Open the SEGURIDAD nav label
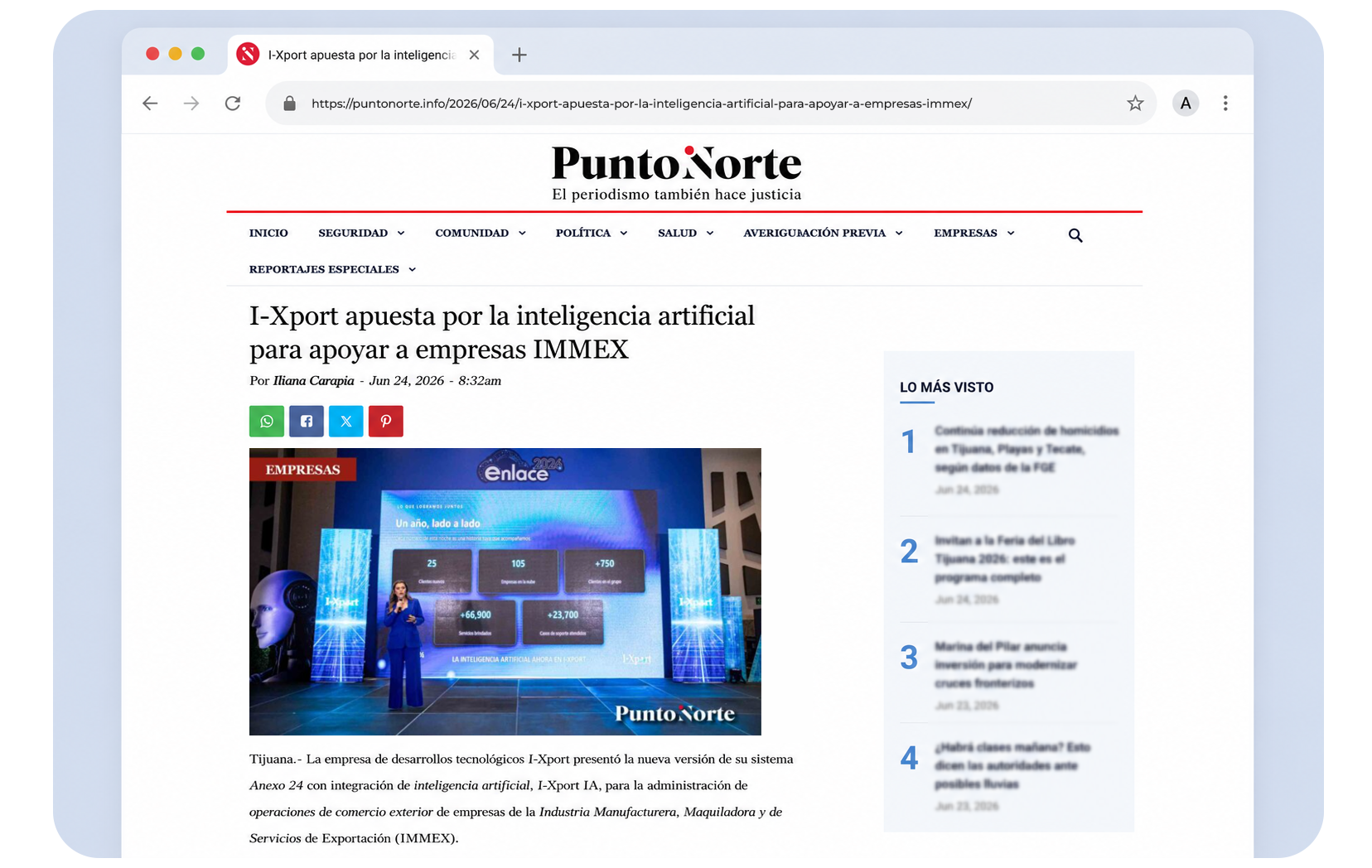Viewport: 1372px width, 868px height. tap(353, 234)
